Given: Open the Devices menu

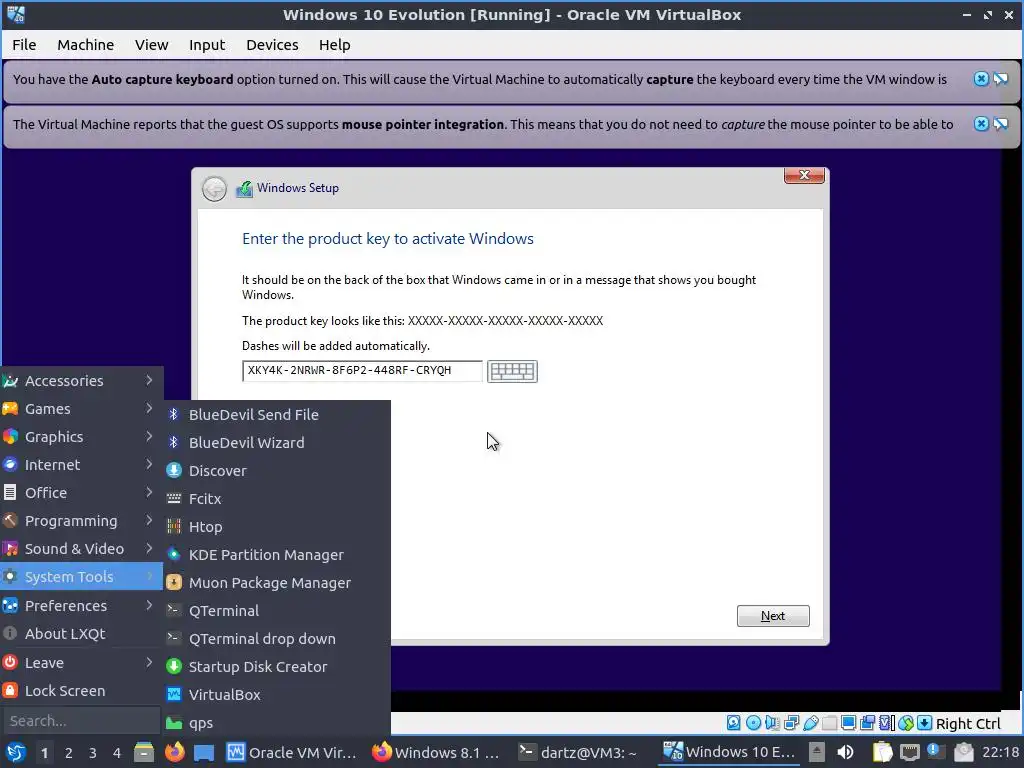Looking at the screenshot, I should coord(272,44).
